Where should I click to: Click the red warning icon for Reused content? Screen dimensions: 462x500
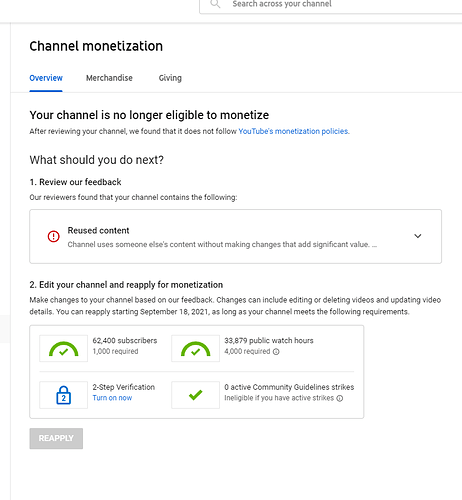point(53,236)
